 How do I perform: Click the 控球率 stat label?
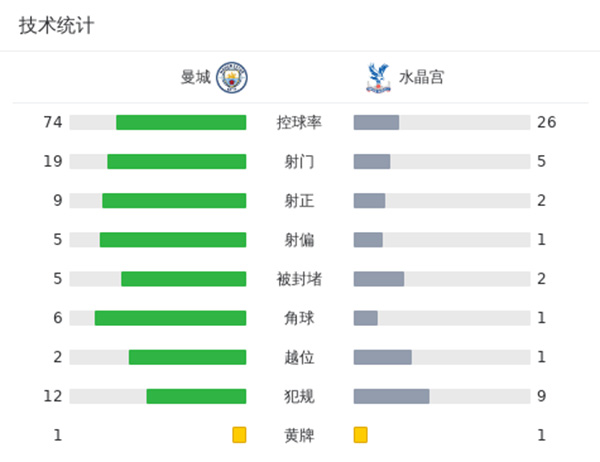[x=299, y=123]
